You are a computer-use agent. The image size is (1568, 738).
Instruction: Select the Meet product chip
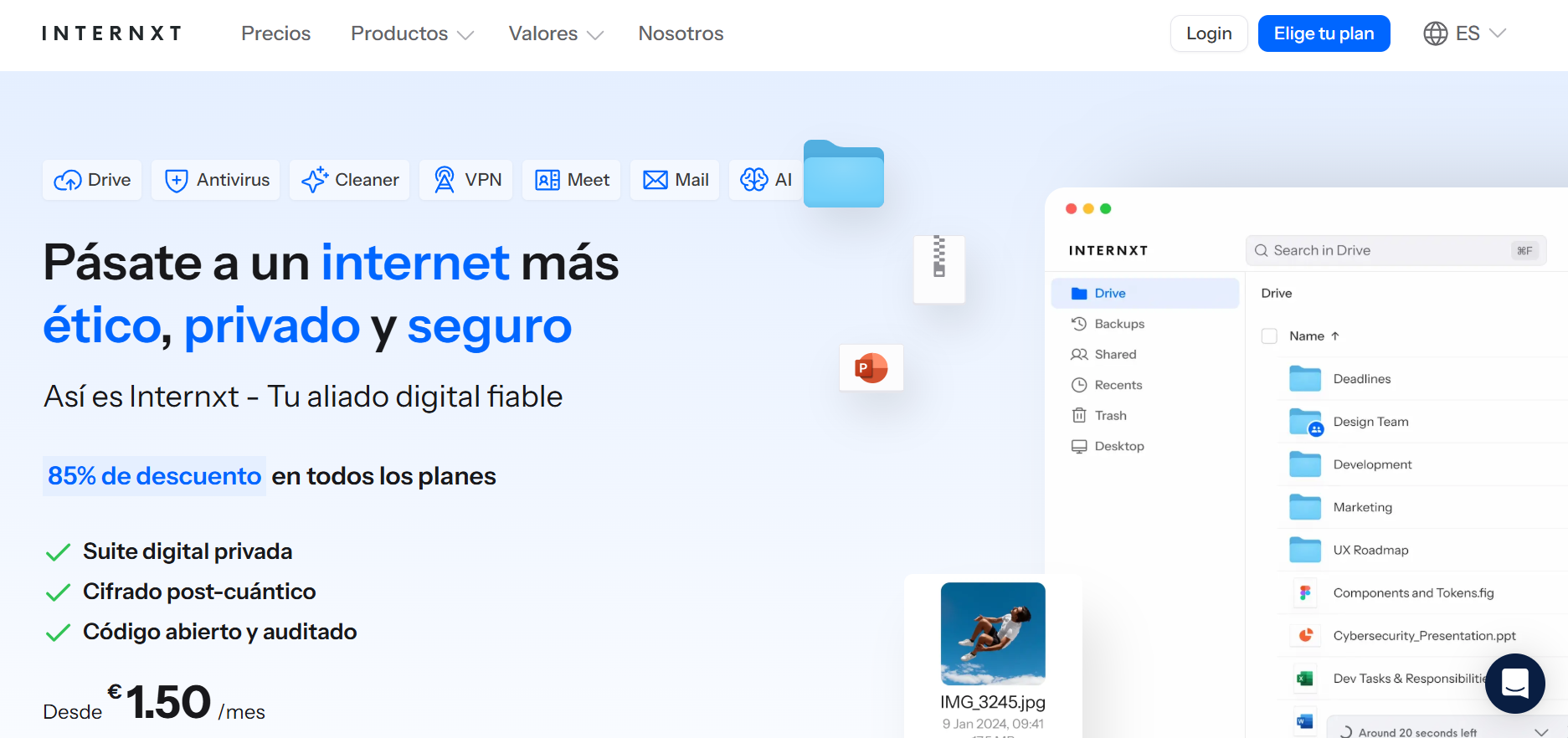(572, 180)
